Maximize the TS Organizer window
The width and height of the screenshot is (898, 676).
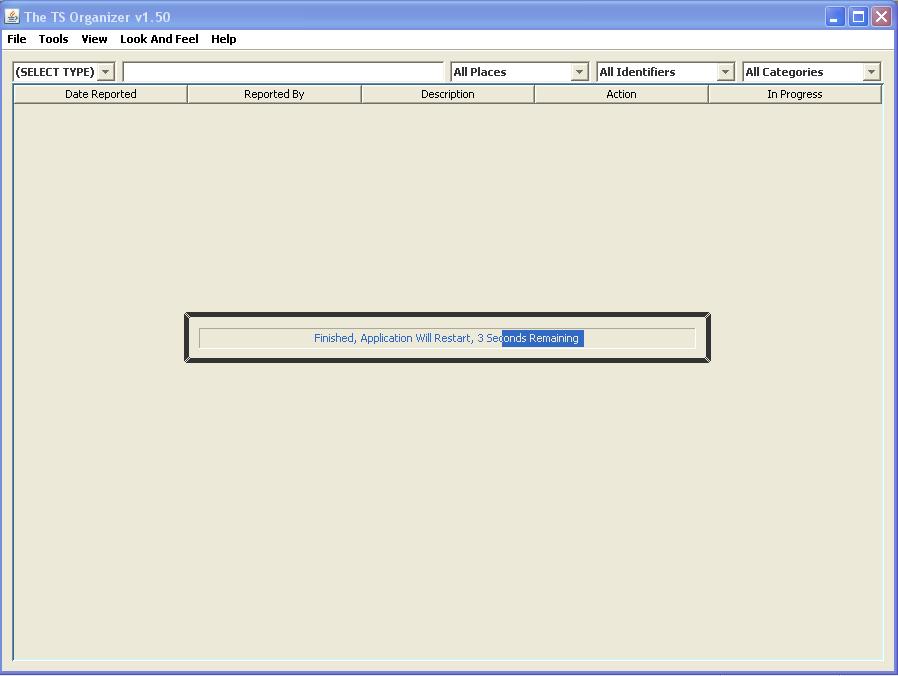[x=858, y=17]
